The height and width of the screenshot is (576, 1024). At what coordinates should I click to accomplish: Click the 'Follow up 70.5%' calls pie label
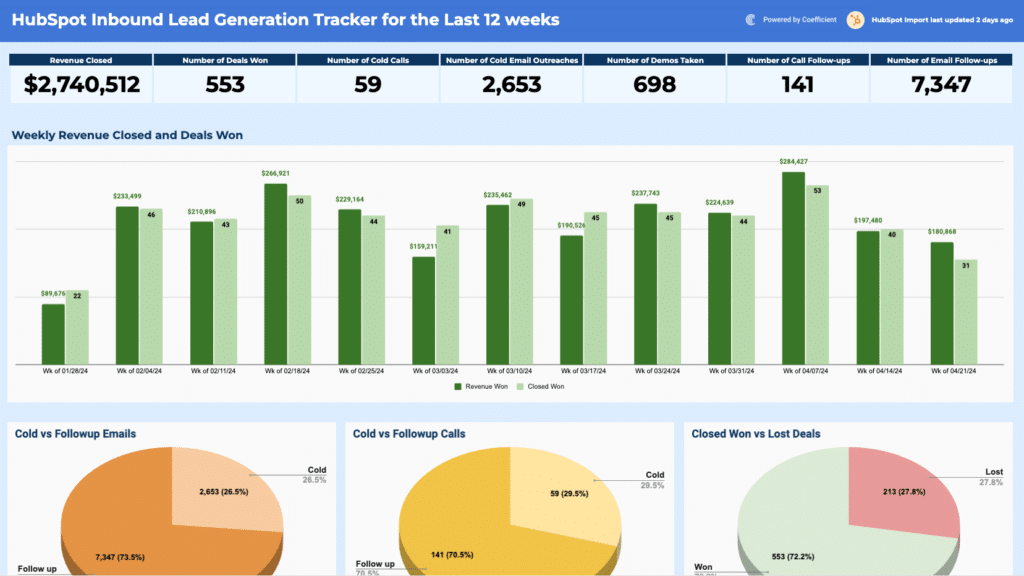tap(375, 568)
